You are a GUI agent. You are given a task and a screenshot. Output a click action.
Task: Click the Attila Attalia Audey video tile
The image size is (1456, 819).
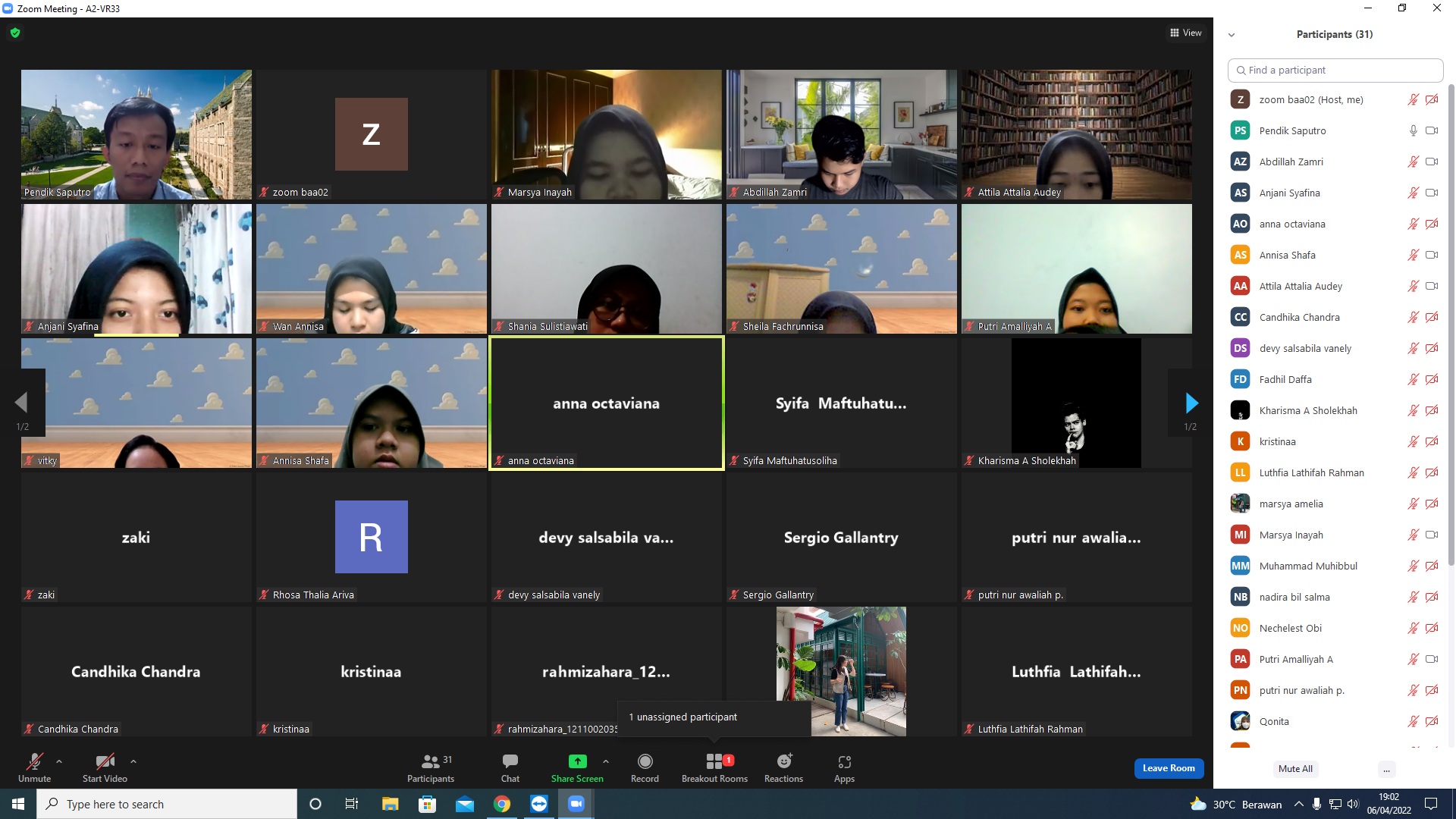point(1077,134)
